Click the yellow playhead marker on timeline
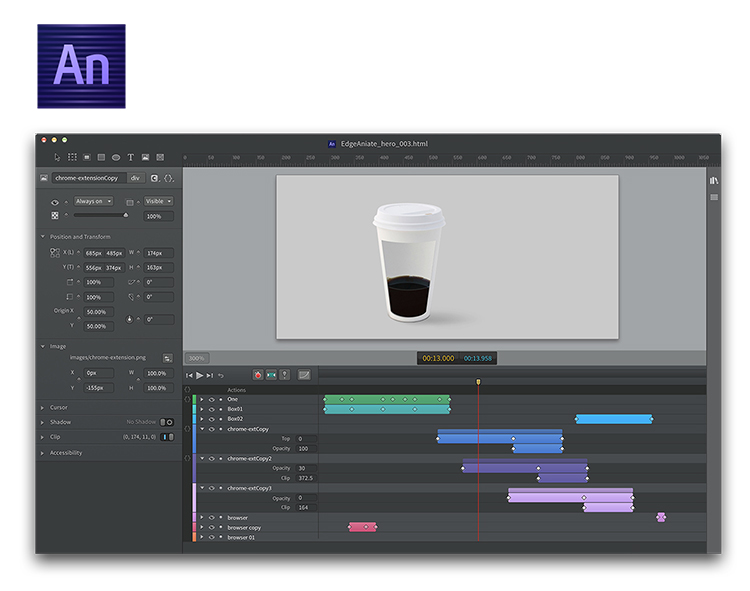 tap(478, 381)
